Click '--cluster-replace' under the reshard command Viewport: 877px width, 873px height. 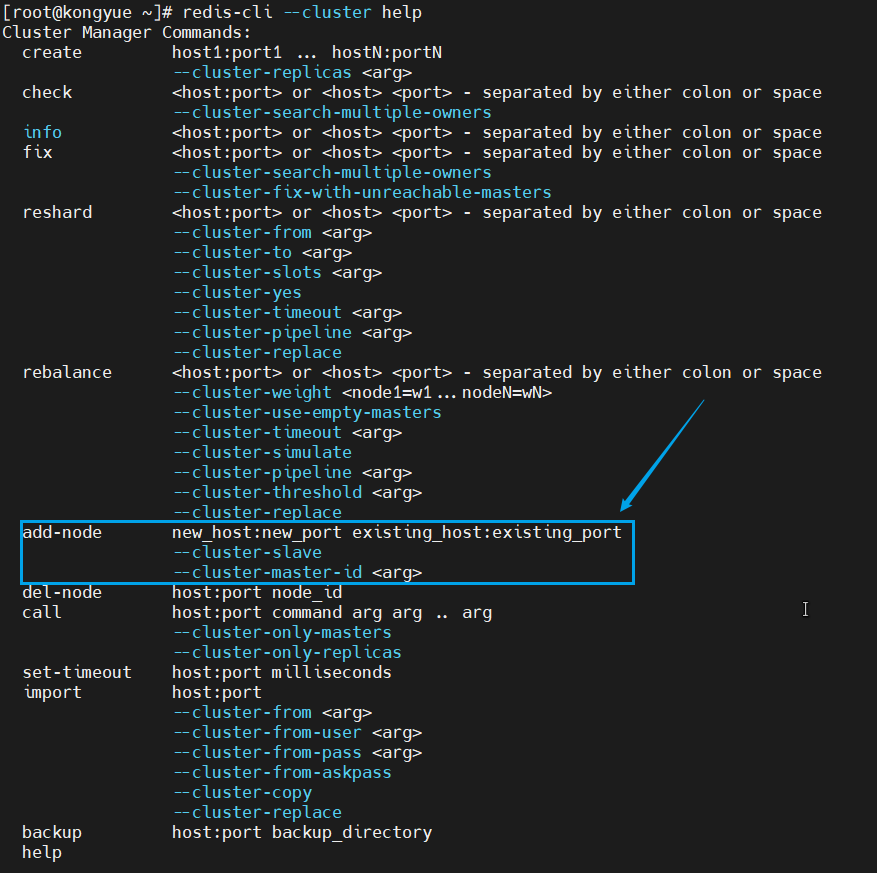pyautogui.click(x=257, y=352)
